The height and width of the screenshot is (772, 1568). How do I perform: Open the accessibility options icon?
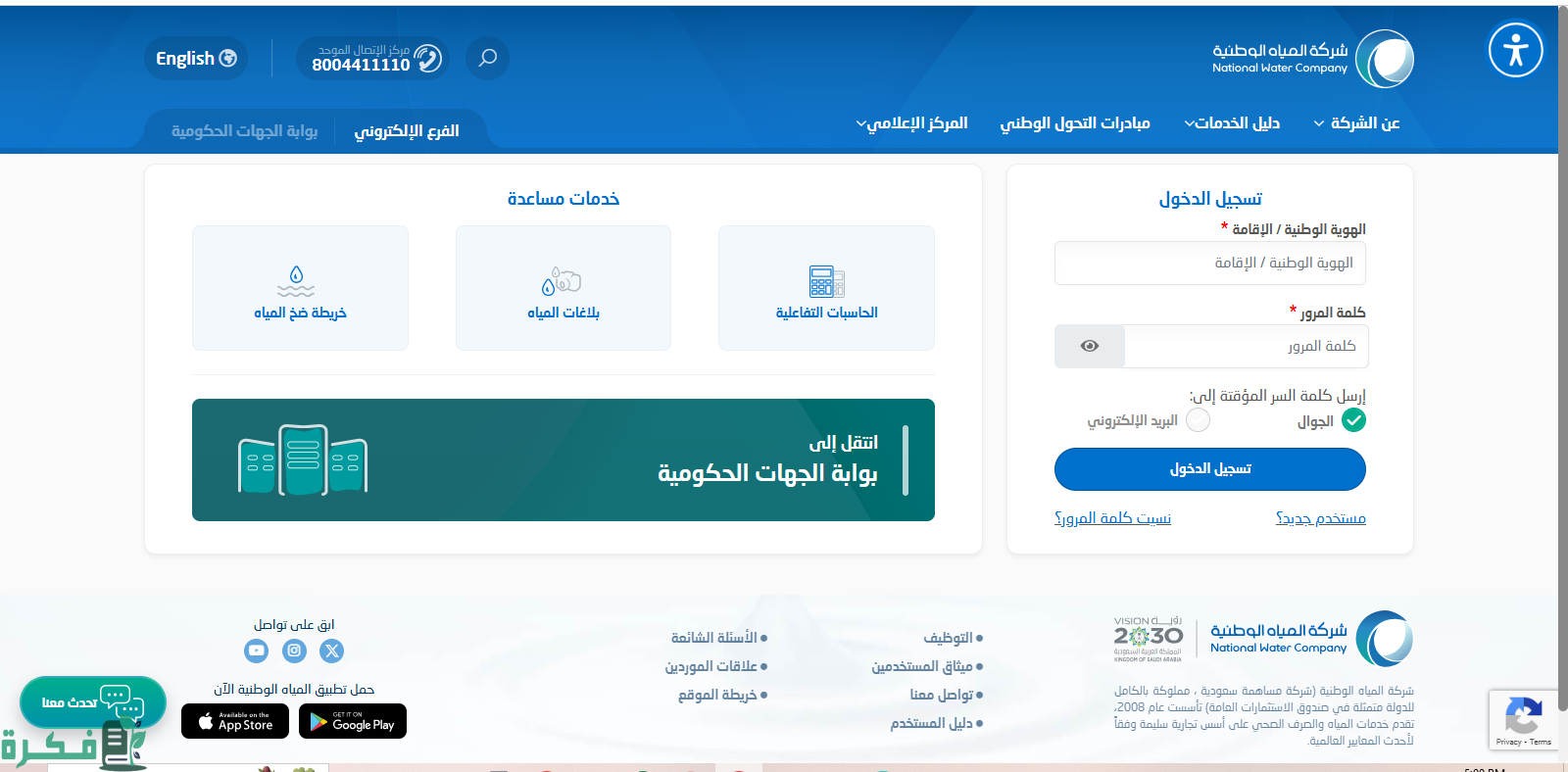pos(1515,50)
